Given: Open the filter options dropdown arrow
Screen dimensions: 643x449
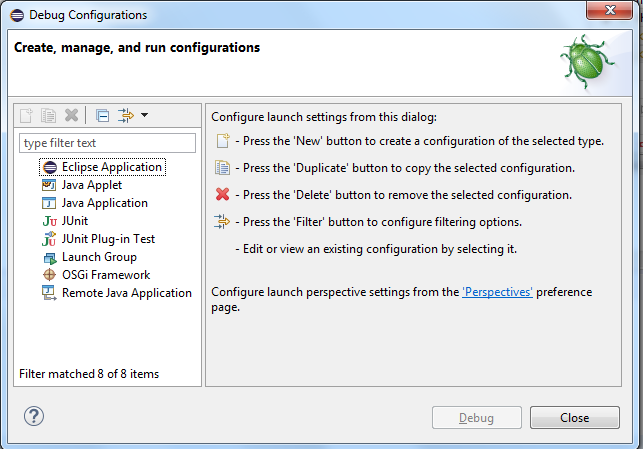Looking at the screenshot, I should (144, 115).
